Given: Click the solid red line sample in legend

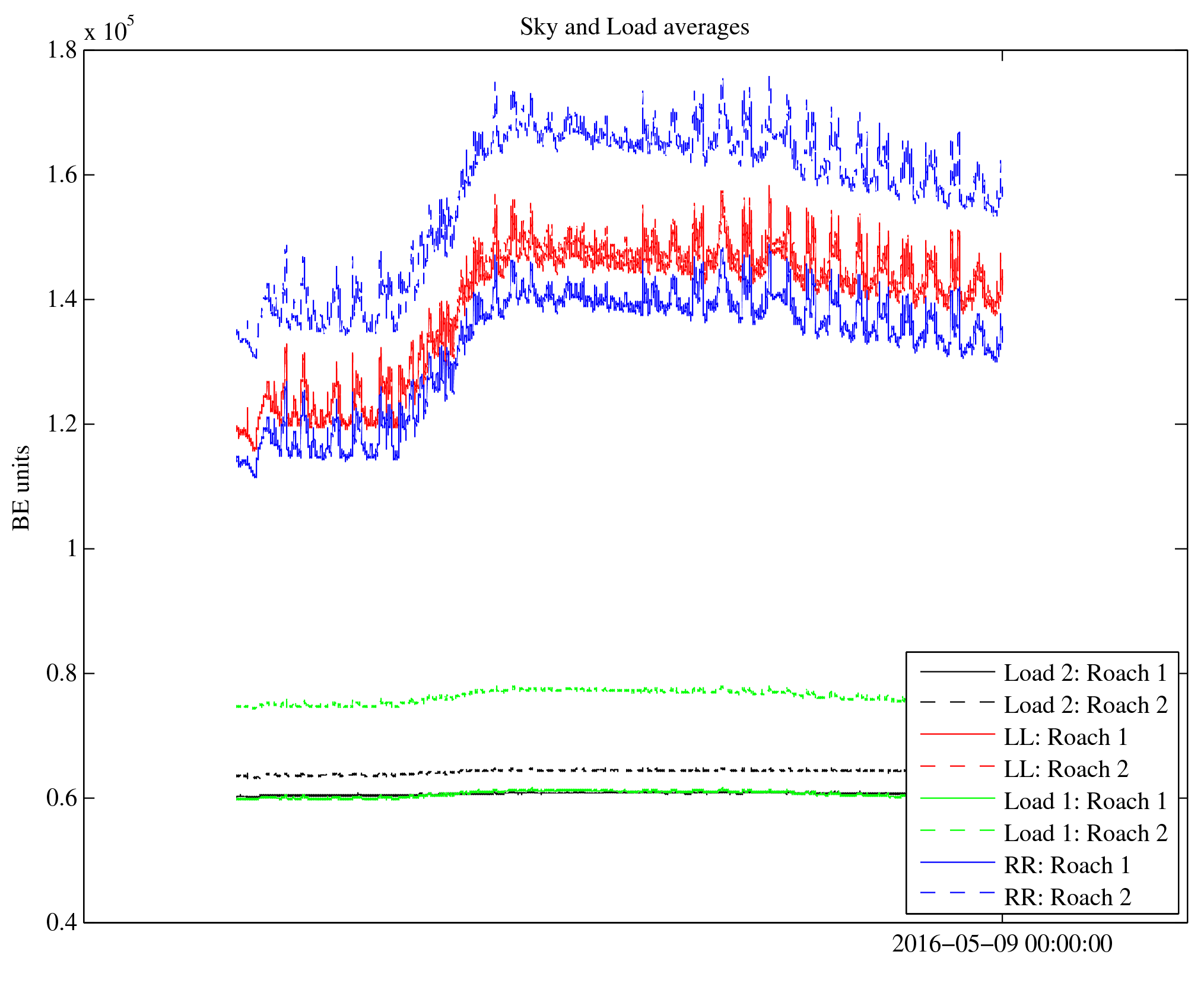Looking at the screenshot, I should pyautogui.click(x=957, y=735).
